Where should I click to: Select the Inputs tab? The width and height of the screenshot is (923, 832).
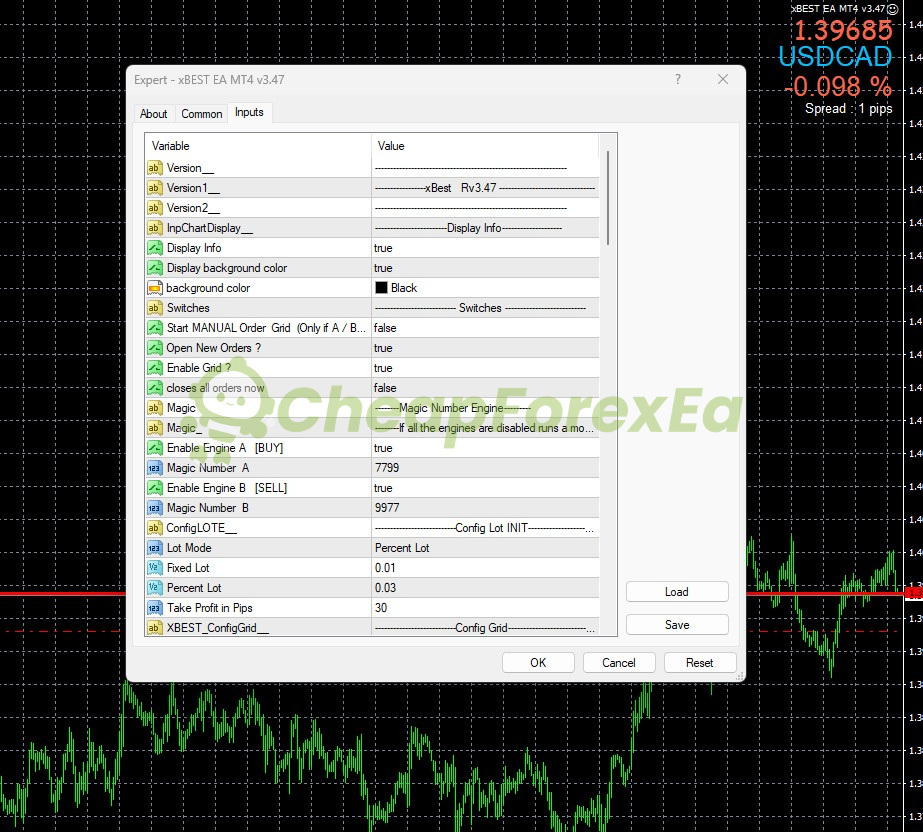click(x=249, y=112)
